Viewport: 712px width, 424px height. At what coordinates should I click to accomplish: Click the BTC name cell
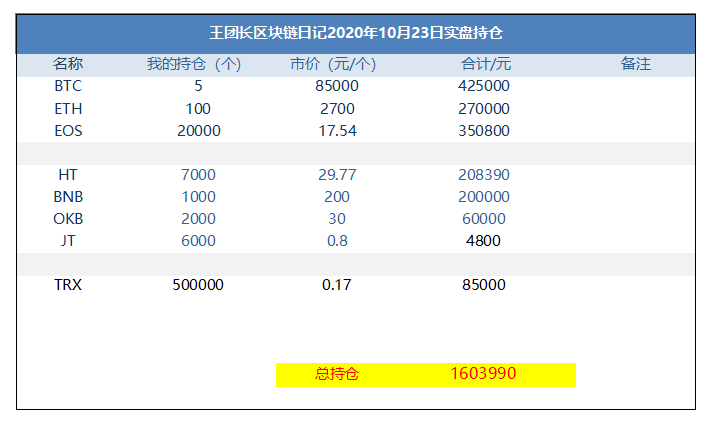68,86
